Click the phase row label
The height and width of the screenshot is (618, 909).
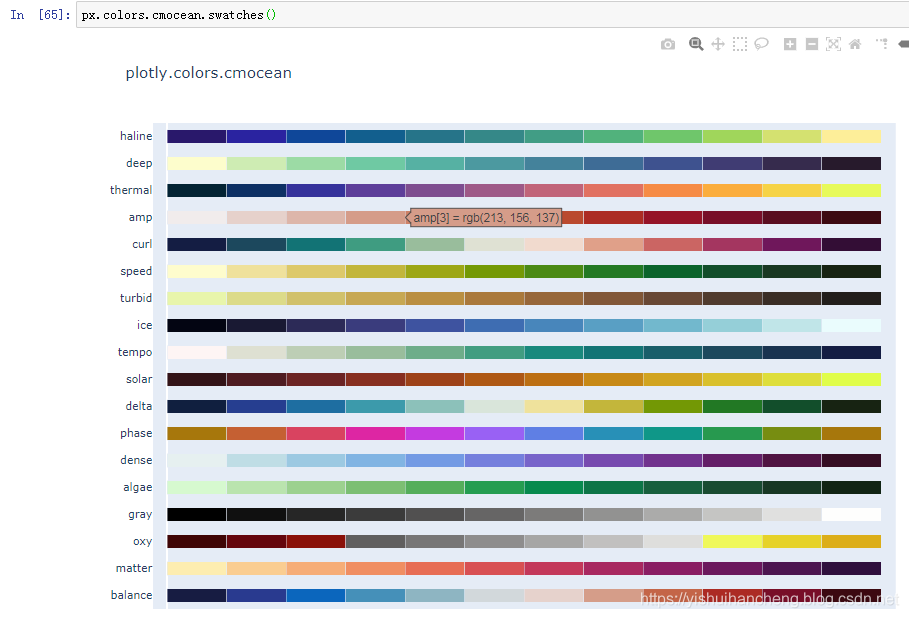(x=136, y=434)
